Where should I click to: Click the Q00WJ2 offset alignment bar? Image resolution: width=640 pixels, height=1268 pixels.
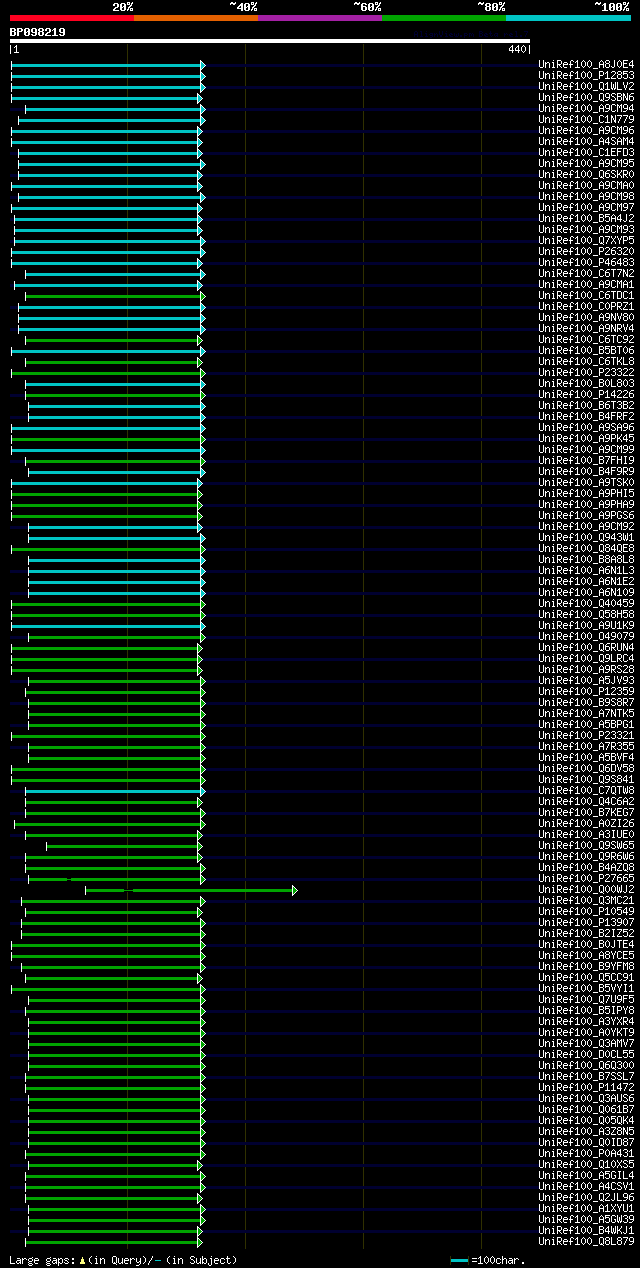tap(189, 889)
